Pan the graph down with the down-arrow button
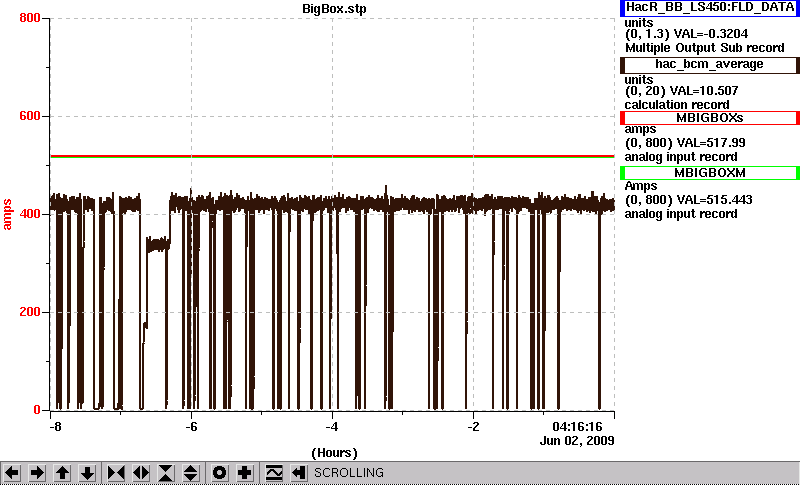 point(87,473)
